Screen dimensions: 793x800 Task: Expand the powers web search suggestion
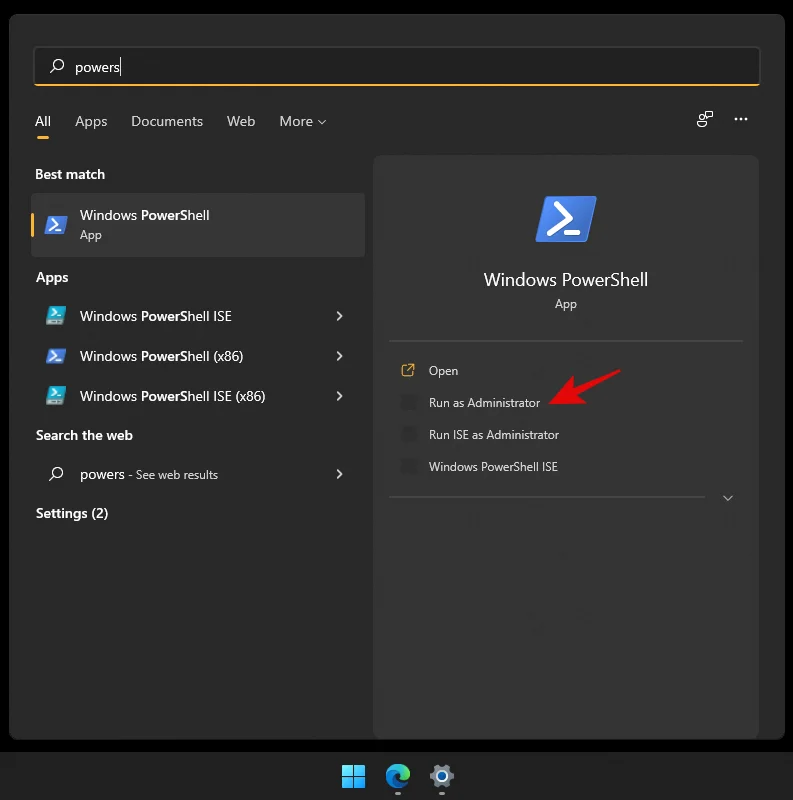339,474
